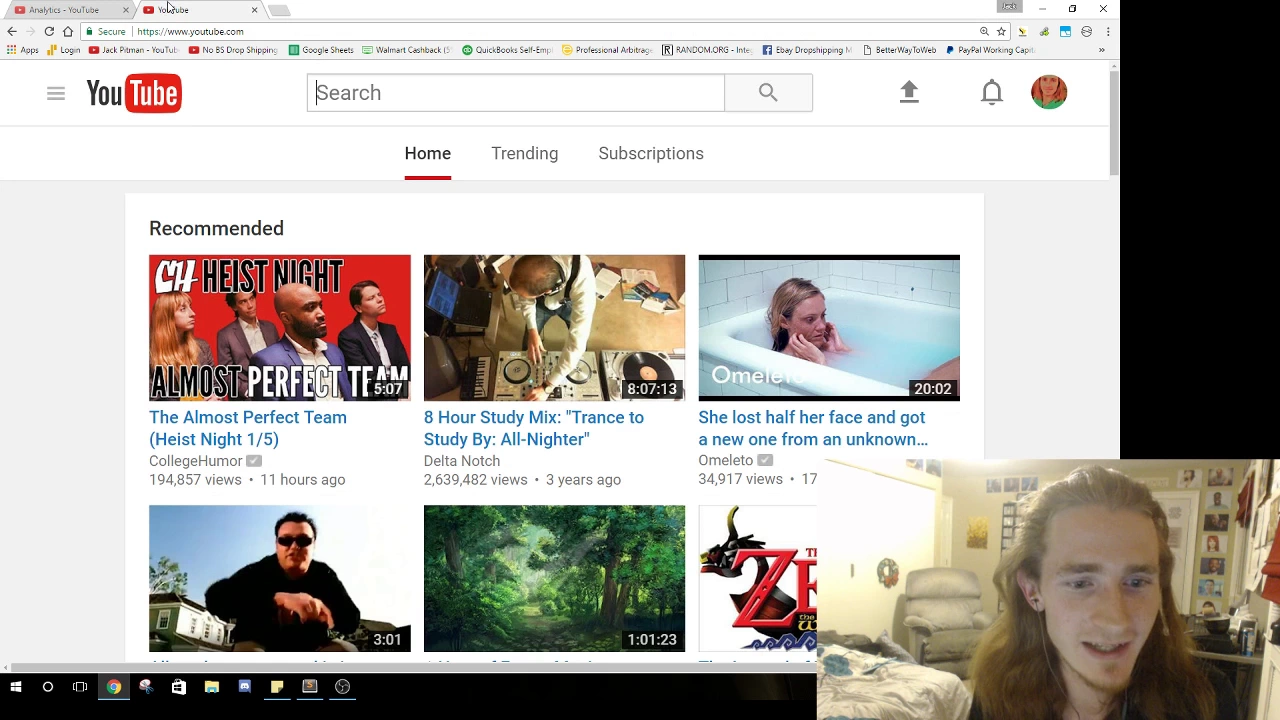Click the search magnifier button
Screen dimensions: 1280x720
(768, 93)
